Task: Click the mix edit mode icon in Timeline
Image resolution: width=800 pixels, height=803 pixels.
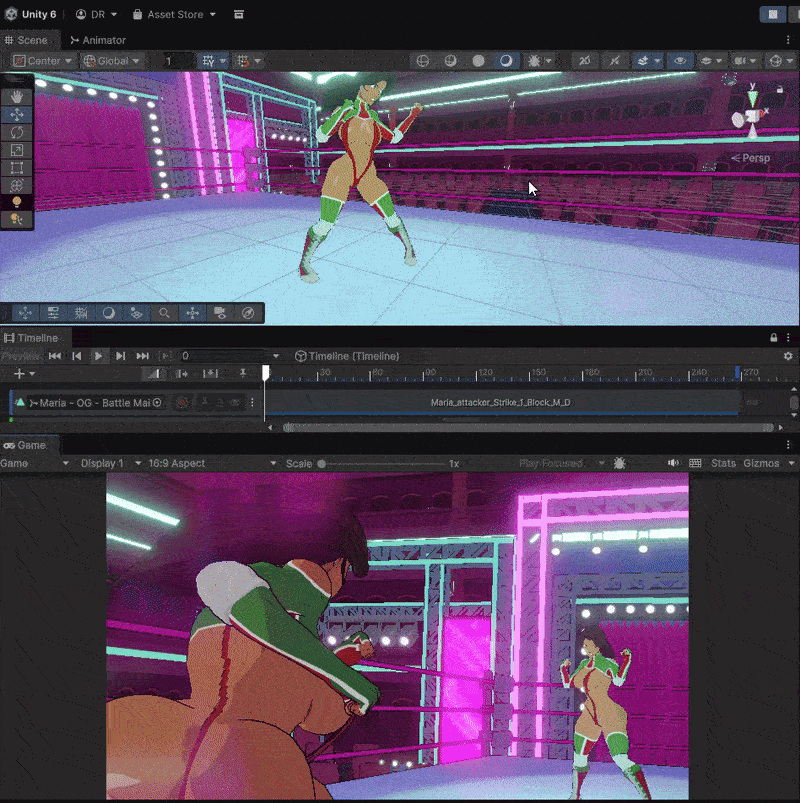Action: click(154, 373)
